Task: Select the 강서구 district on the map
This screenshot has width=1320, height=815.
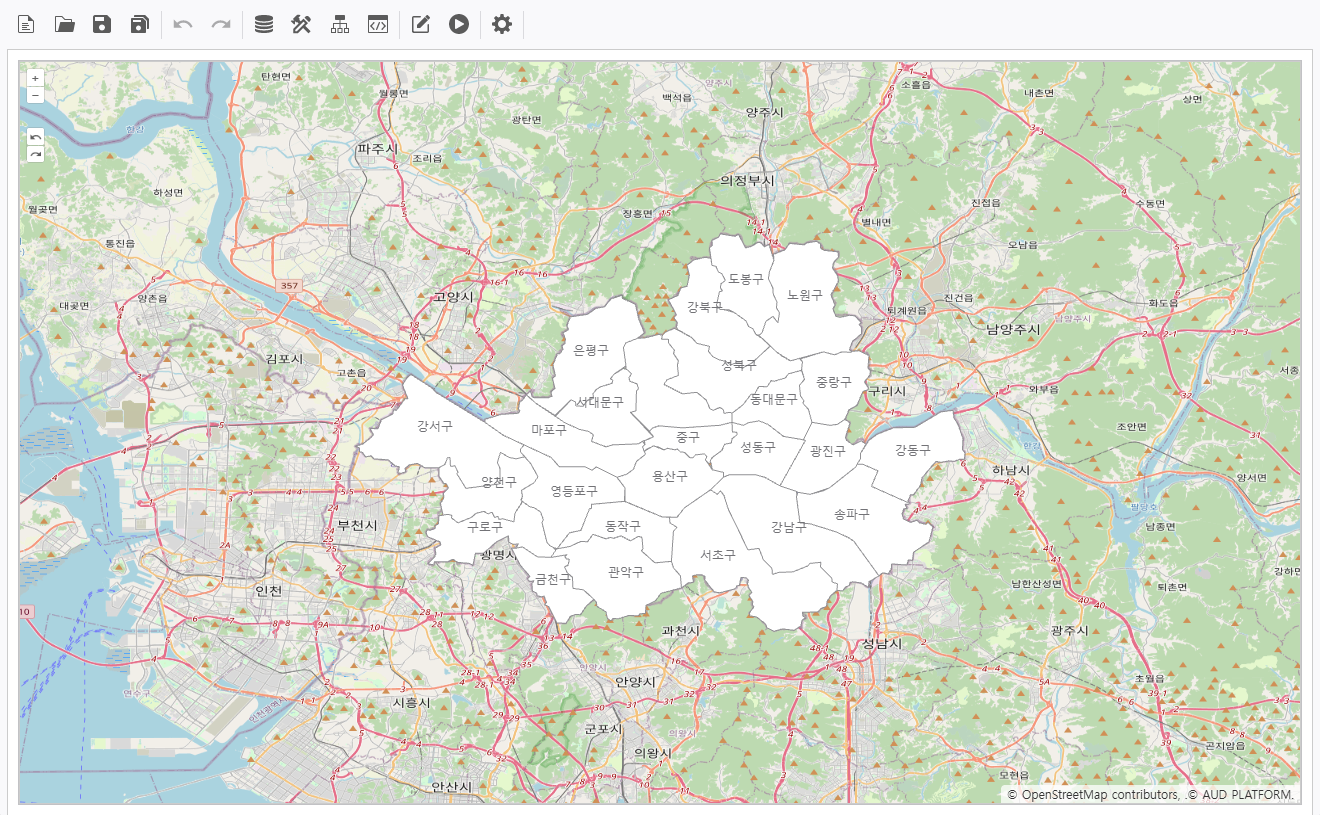Action: pos(435,426)
